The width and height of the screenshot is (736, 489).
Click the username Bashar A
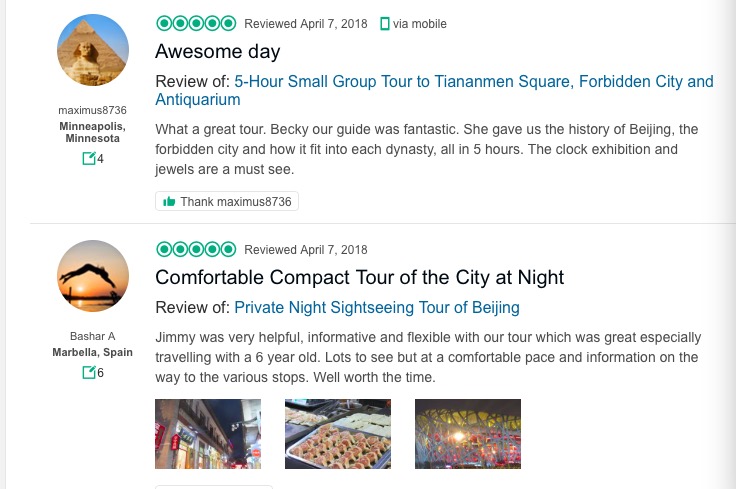[x=93, y=336]
